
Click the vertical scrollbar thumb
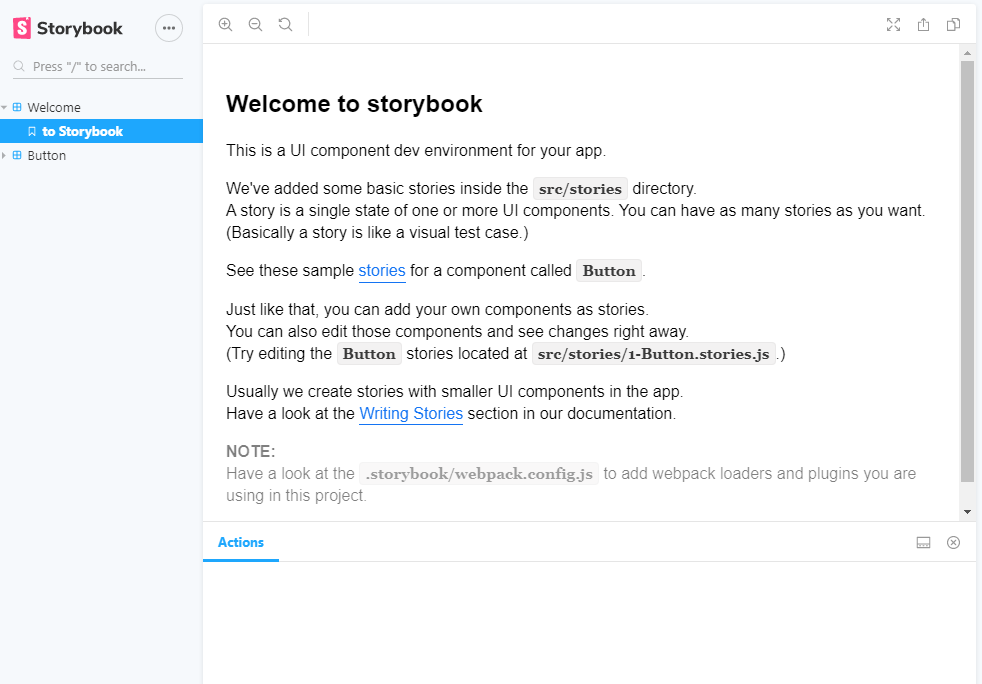pyautogui.click(x=967, y=271)
